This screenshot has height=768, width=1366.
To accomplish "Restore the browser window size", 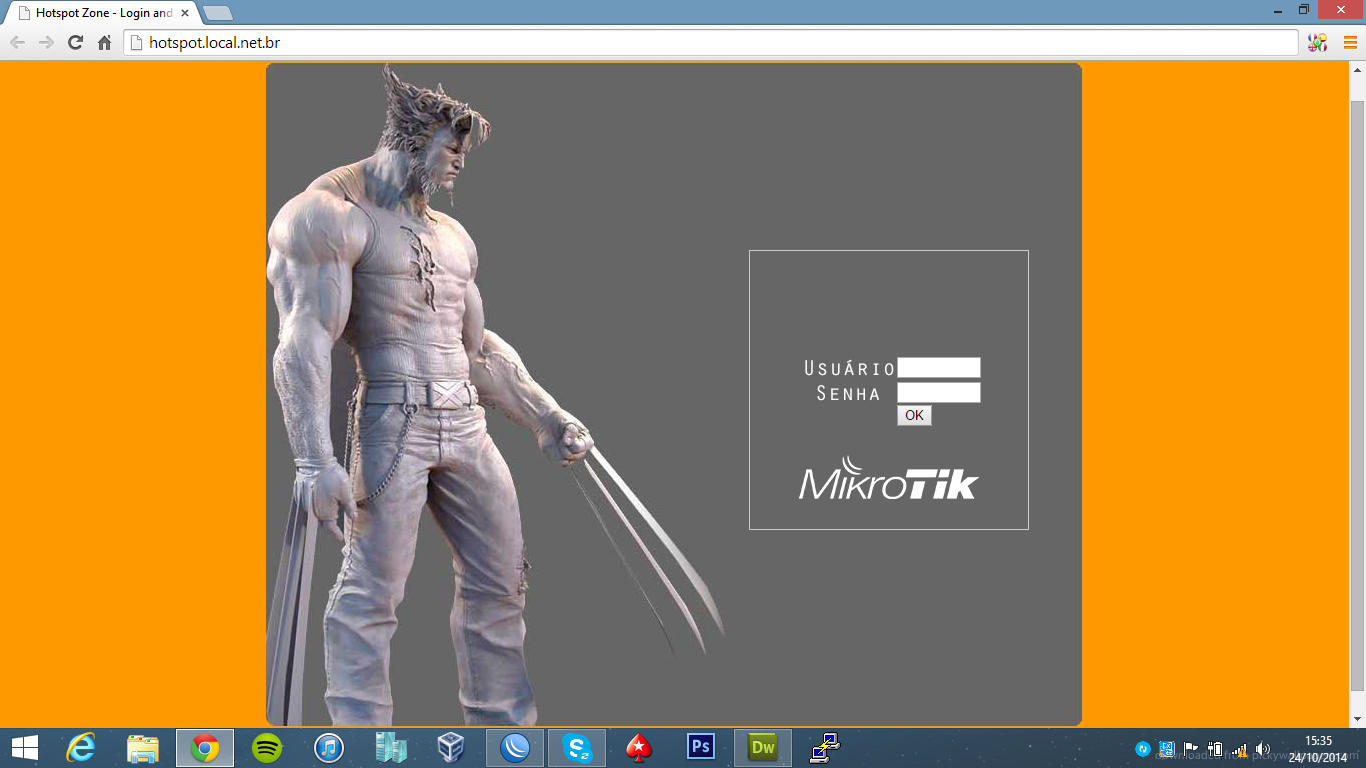I will [x=1304, y=9].
